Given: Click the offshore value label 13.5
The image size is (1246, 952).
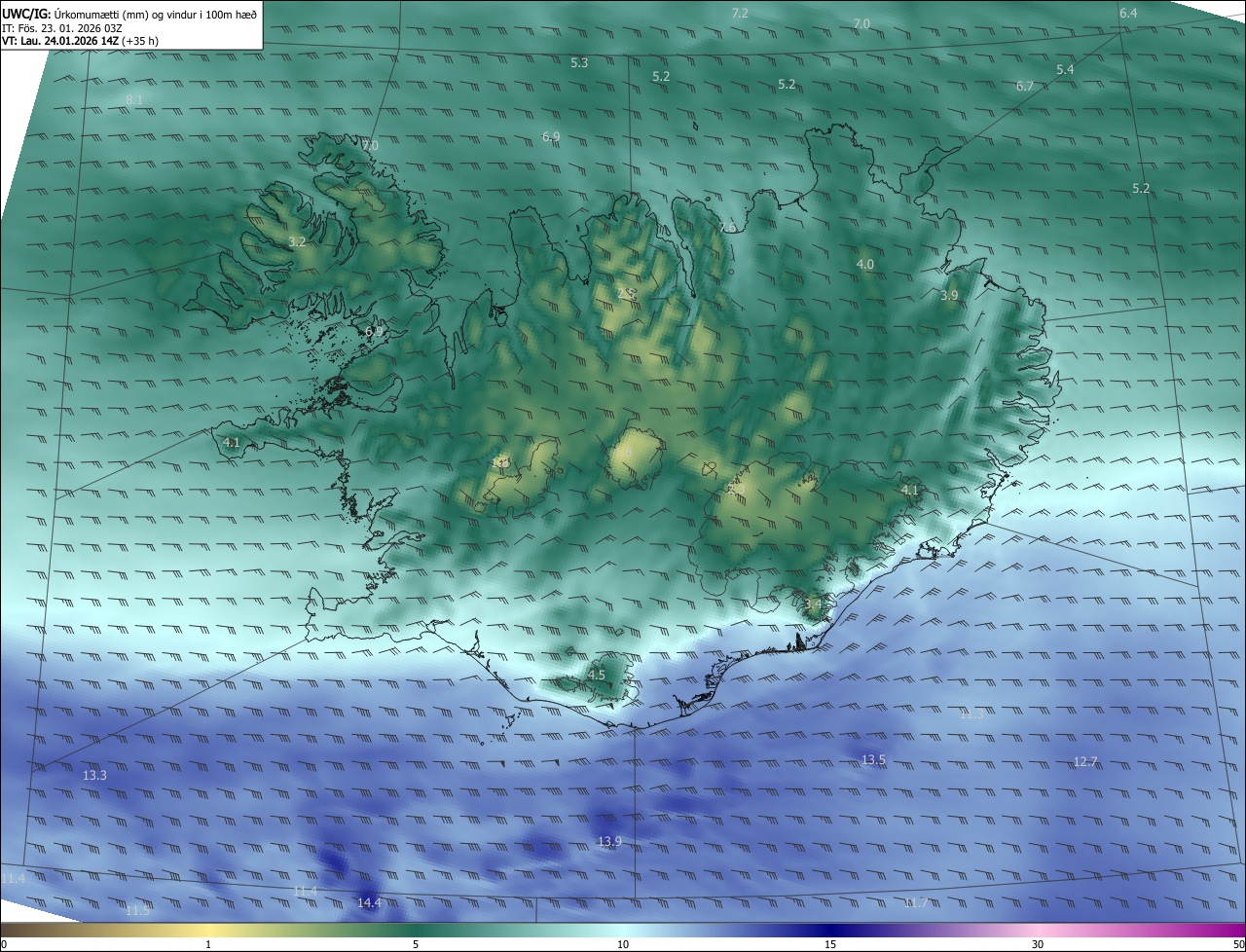Looking at the screenshot, I should point(873,760).
